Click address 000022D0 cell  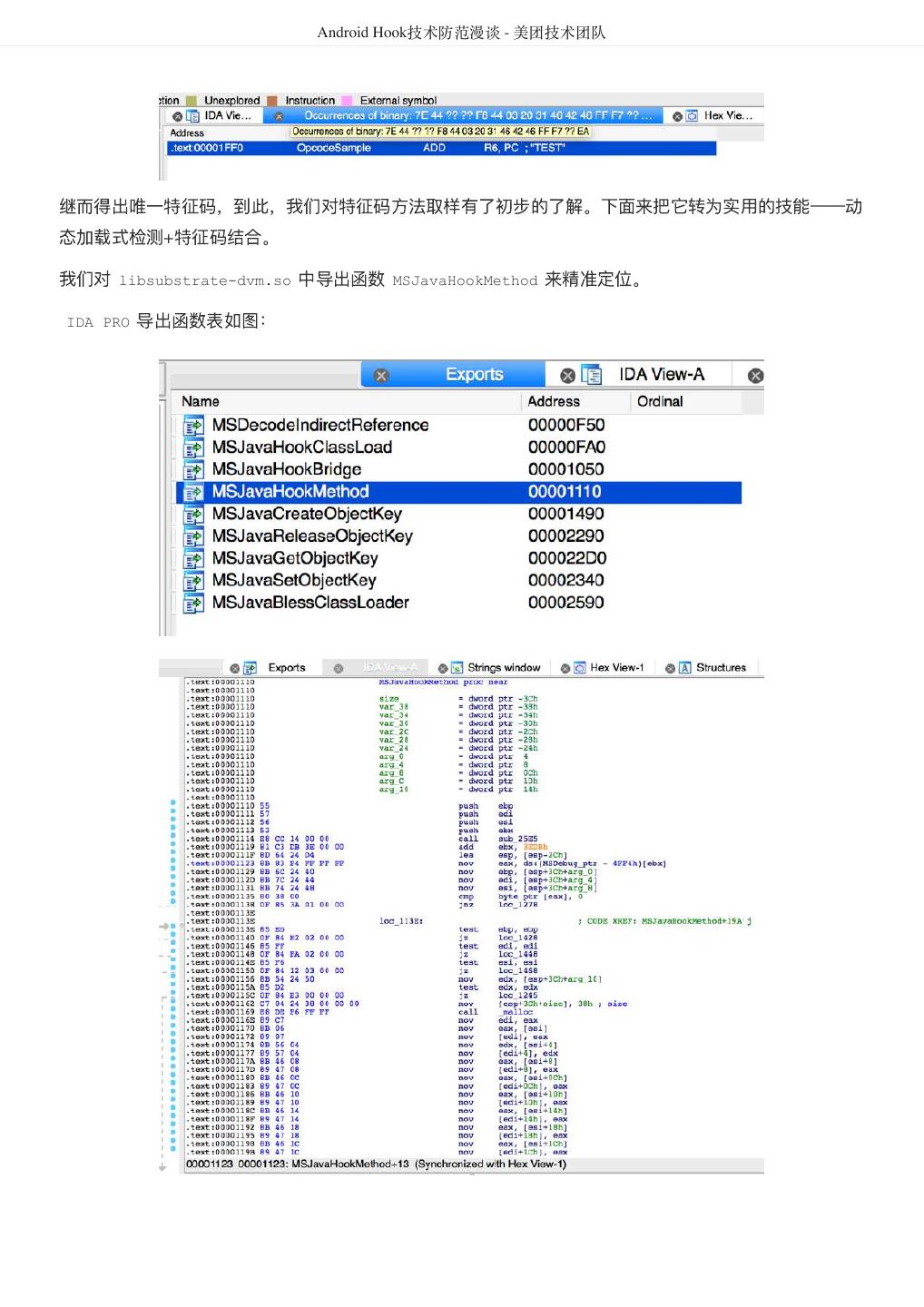[x=567, y=558]
